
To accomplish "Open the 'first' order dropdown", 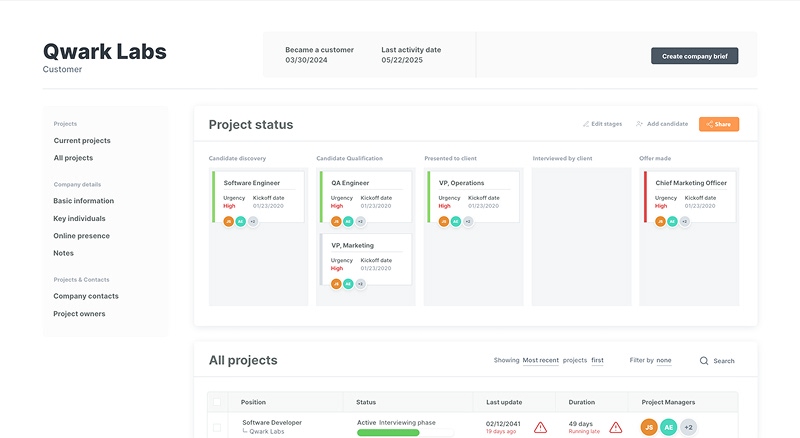I will click(x=597, y=360).
